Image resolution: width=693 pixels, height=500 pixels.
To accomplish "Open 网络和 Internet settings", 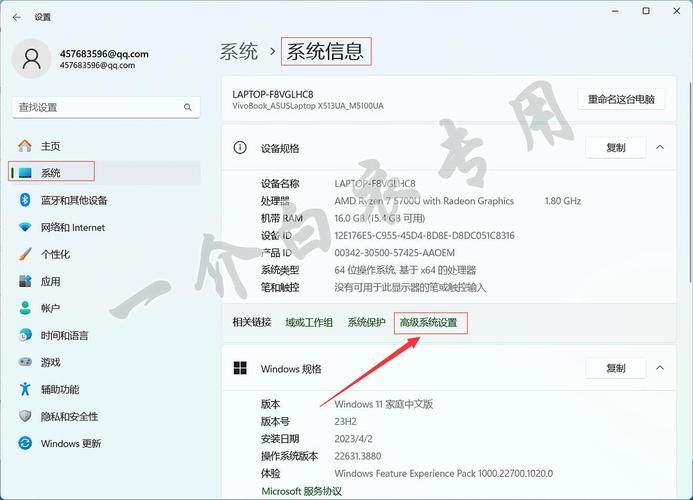I will [x=73, y=227].
